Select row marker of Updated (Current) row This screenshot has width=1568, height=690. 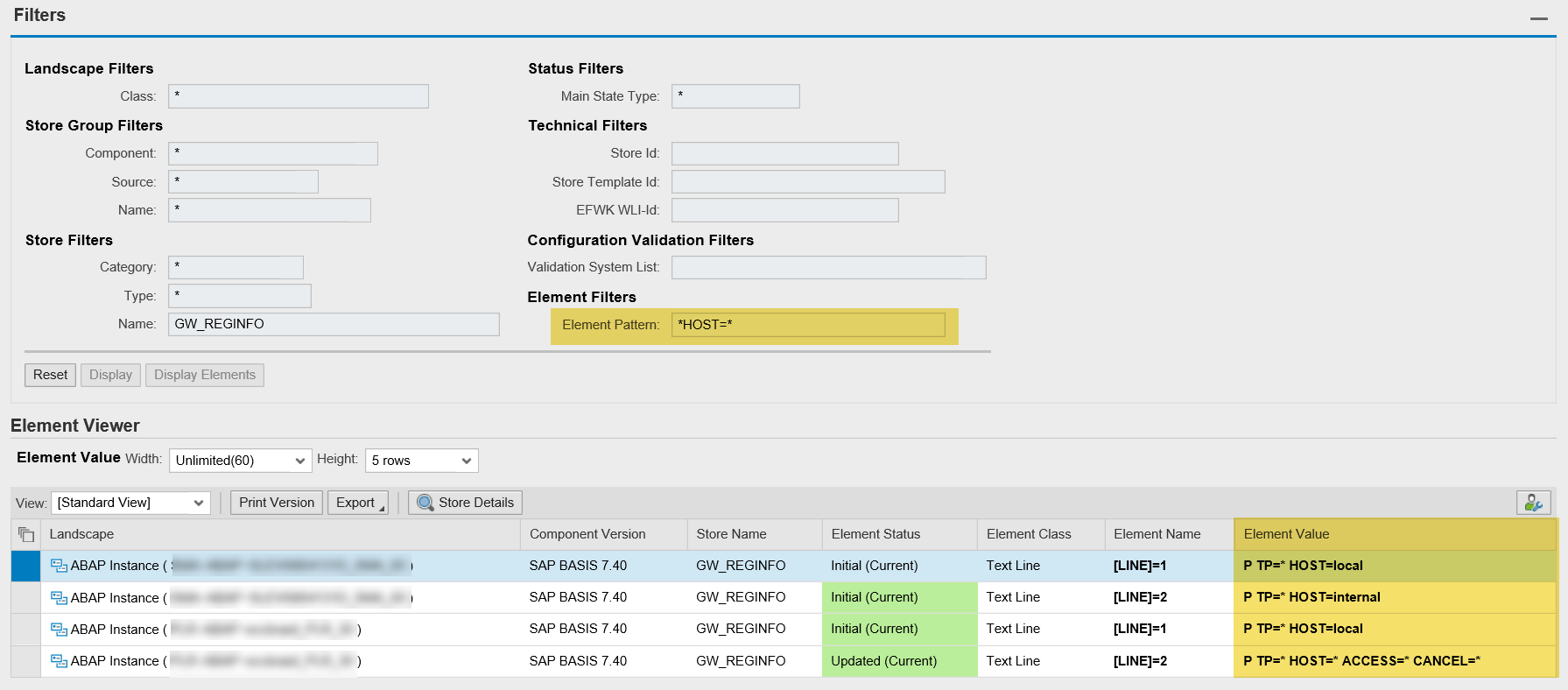click(x=25, y=661)
